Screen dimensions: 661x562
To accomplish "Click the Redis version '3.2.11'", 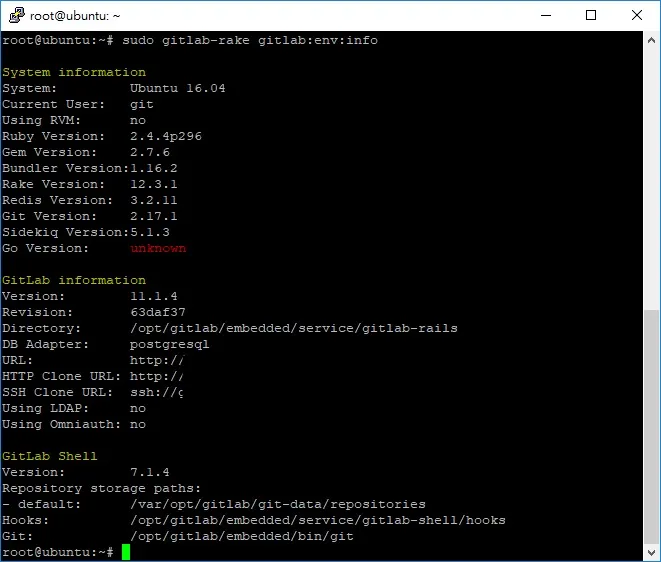I will coord(153,200).
